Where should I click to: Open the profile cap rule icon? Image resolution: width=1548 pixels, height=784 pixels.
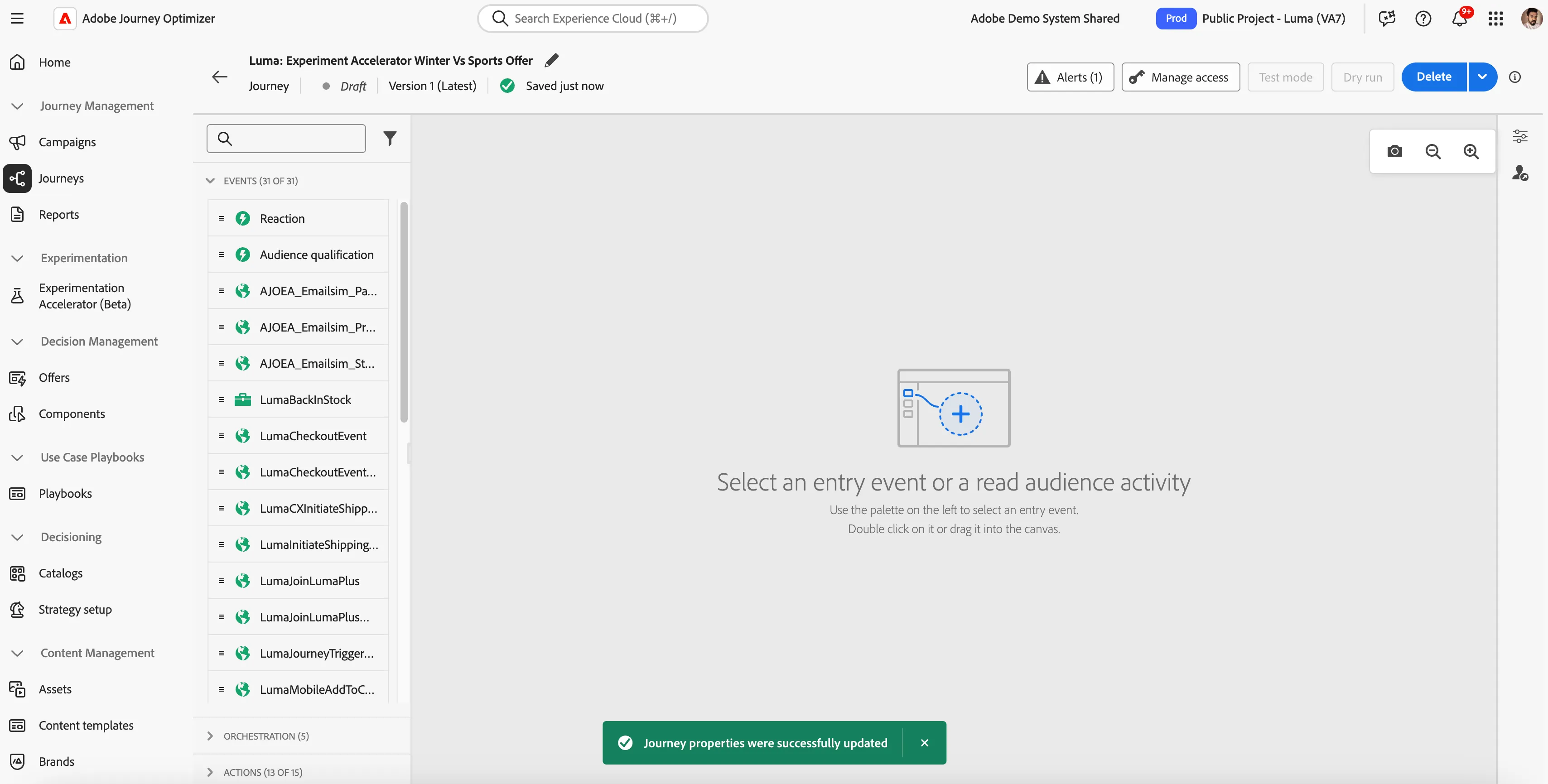click(x=1520, y=173)
